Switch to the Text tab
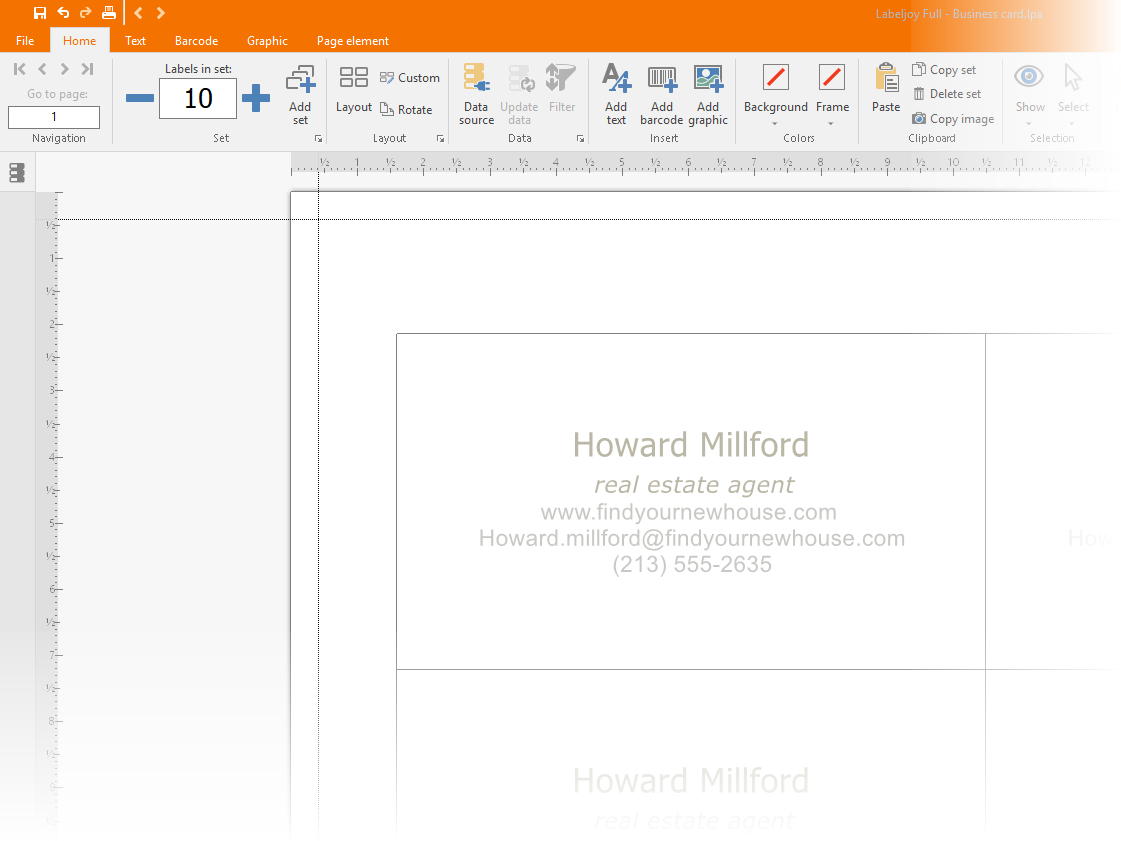The image size is (1121, 841). tap(135, 41)
